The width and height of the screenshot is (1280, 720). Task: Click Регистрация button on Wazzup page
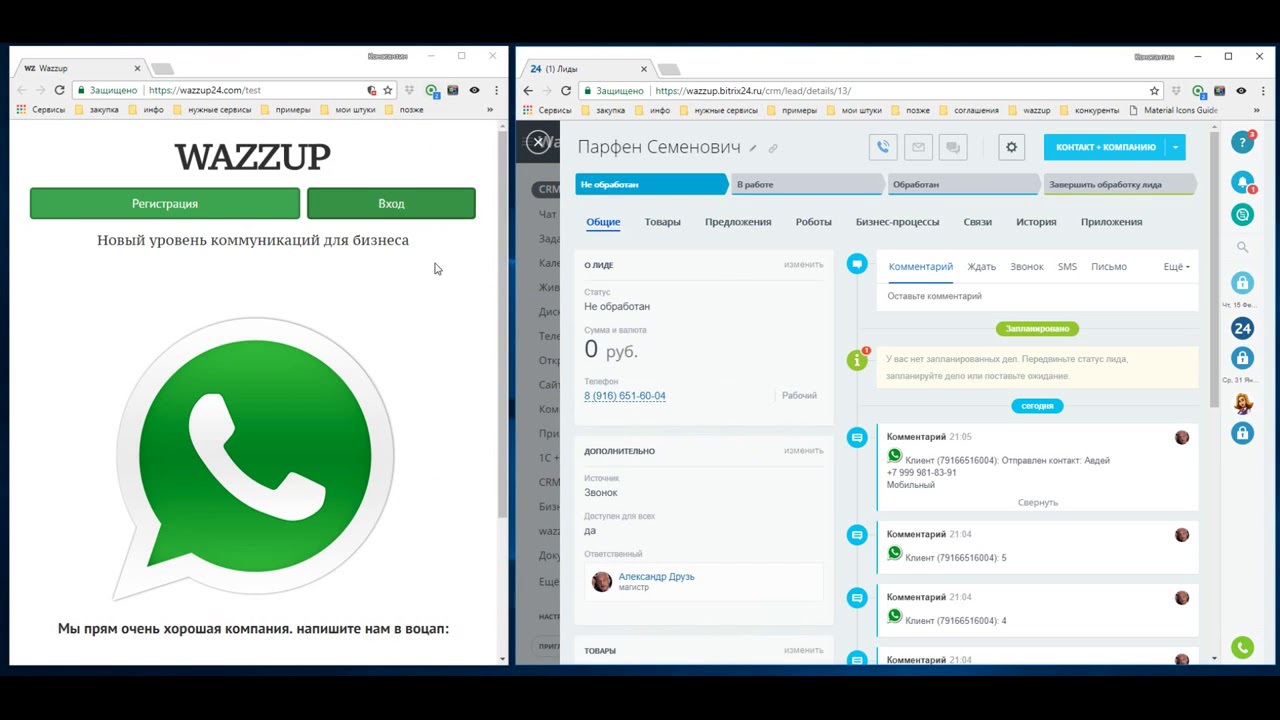(165, 203)
